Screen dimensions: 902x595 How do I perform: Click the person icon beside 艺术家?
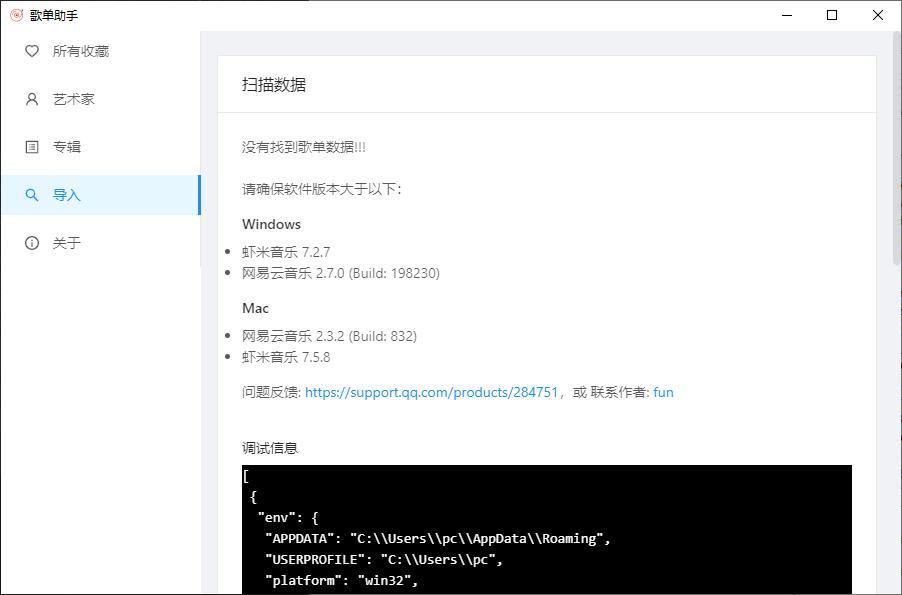click(32, 99)
